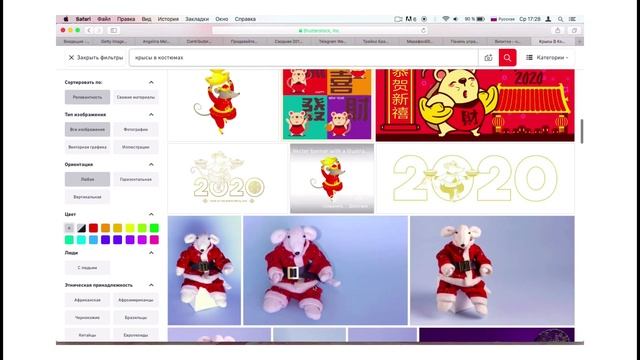Pick the pink color swatch
Viewport: 640px width, 360px height.
[154, 240]
